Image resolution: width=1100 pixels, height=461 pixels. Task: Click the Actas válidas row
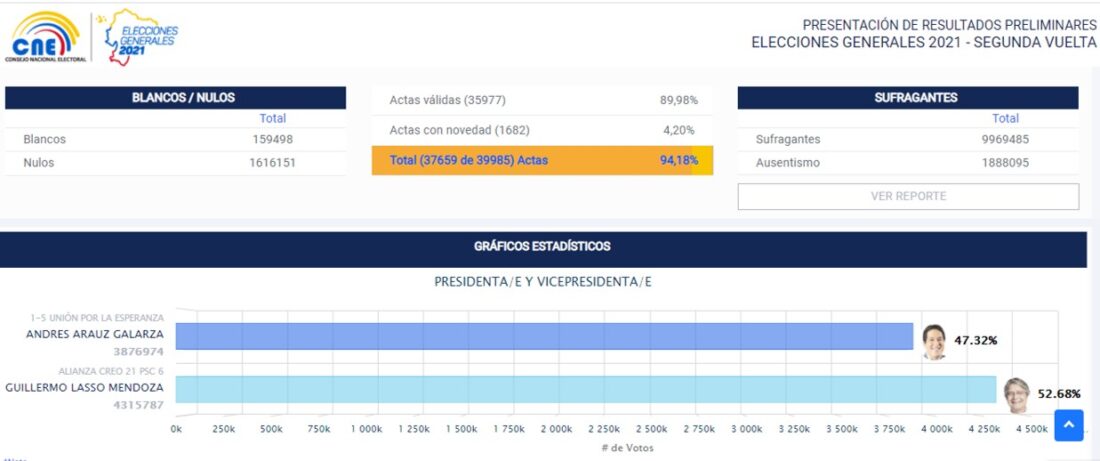click(x=542, y=100)
